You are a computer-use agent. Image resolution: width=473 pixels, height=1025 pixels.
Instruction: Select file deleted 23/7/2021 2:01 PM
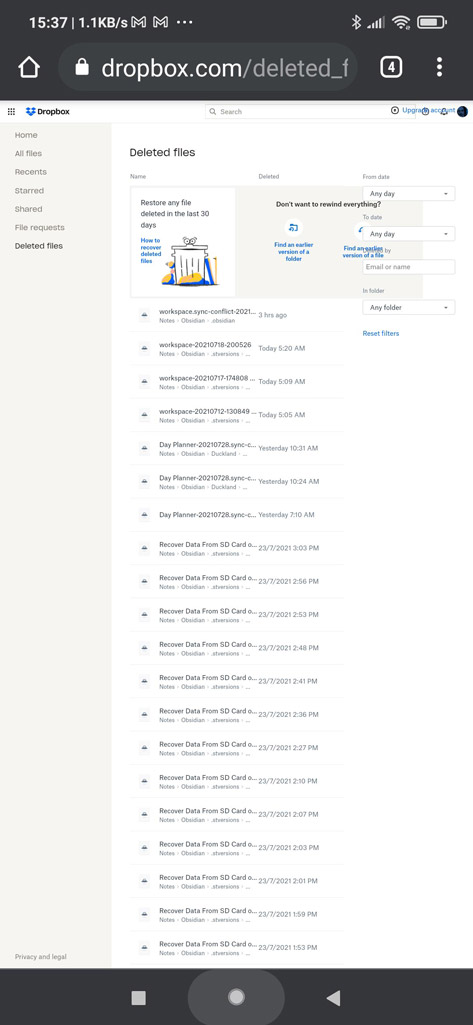(x=236, y=881)
